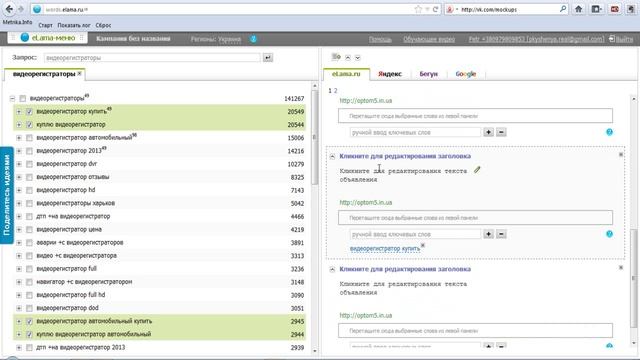Collapse the third ad block
This screenshot has width=640, height=360.
[332, 269]
